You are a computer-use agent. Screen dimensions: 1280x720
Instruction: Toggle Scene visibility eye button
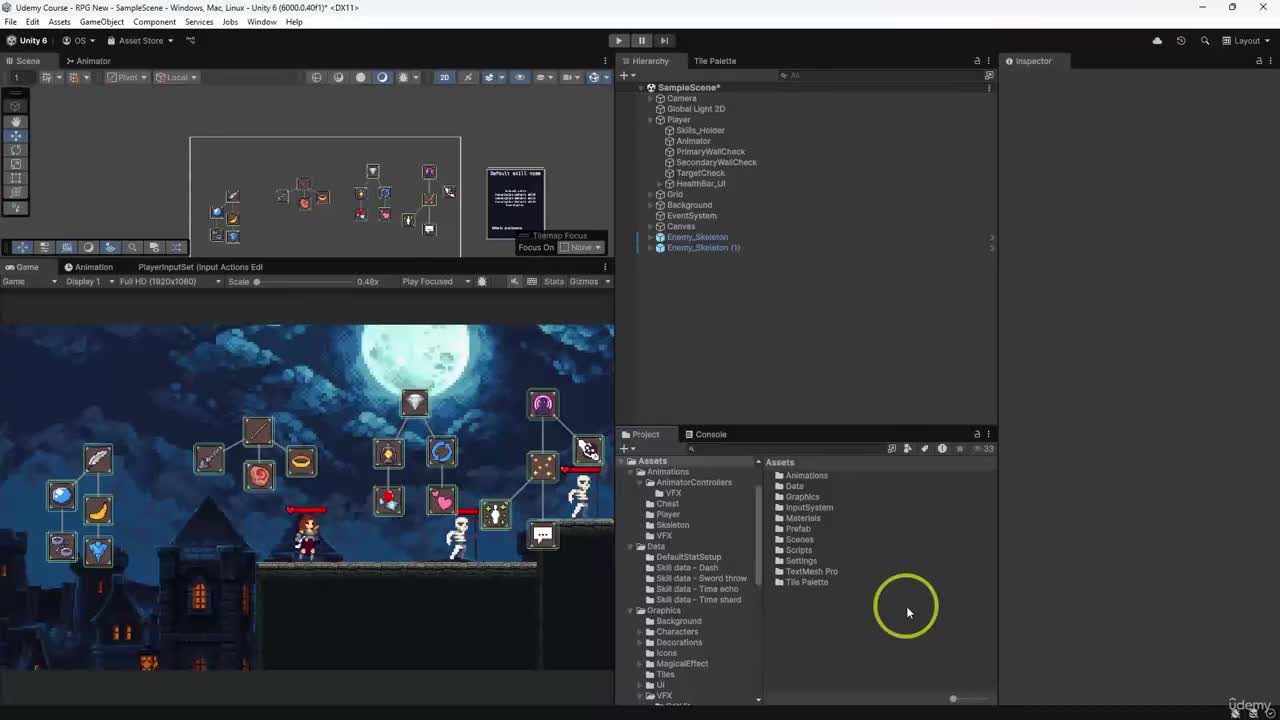519,77
